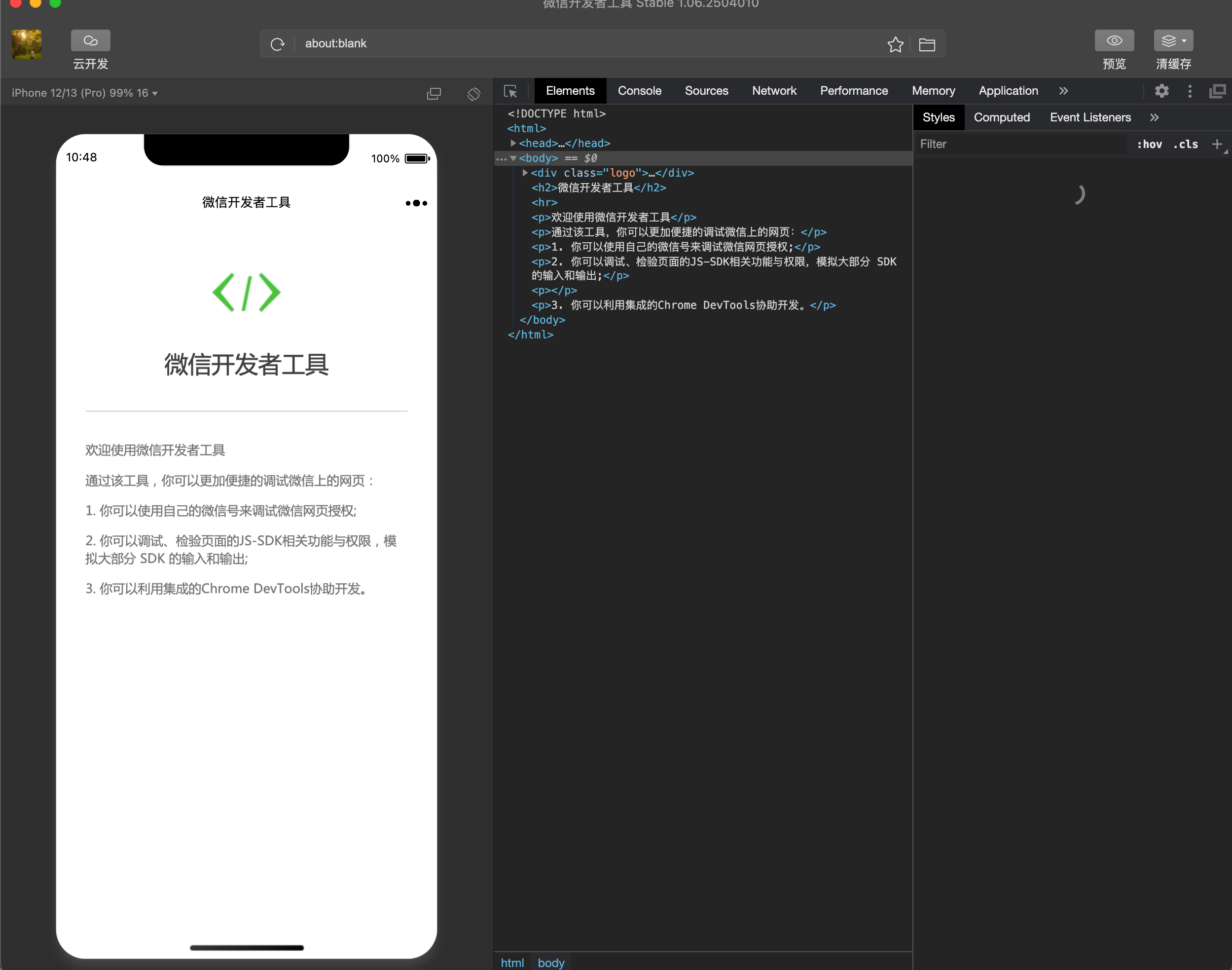
Task: Toggle the .cls classes button
Action: [1186, 144]
